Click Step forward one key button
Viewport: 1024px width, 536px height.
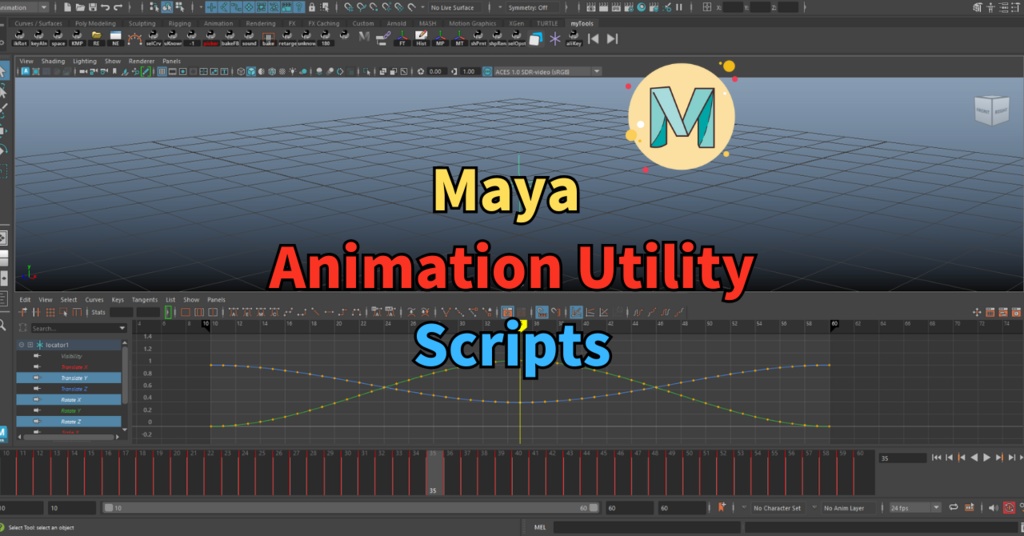pyautogui.click(x=999, y=458)
